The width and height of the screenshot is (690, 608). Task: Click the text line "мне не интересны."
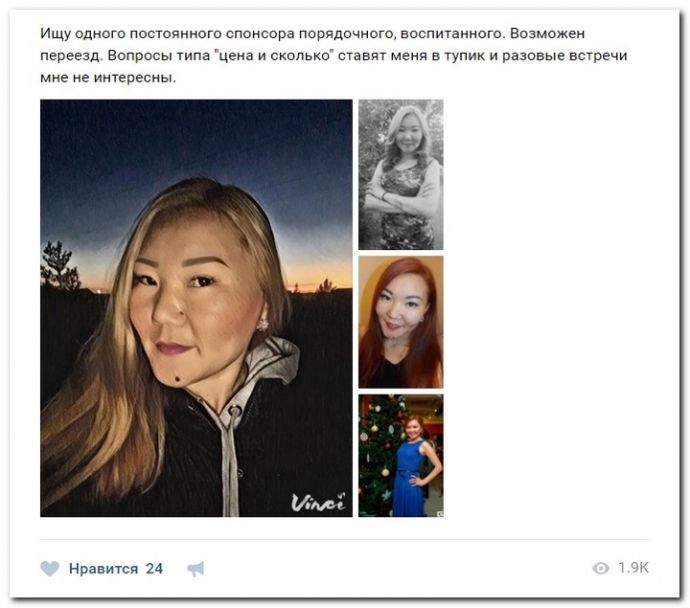click(x=108, y=77)
